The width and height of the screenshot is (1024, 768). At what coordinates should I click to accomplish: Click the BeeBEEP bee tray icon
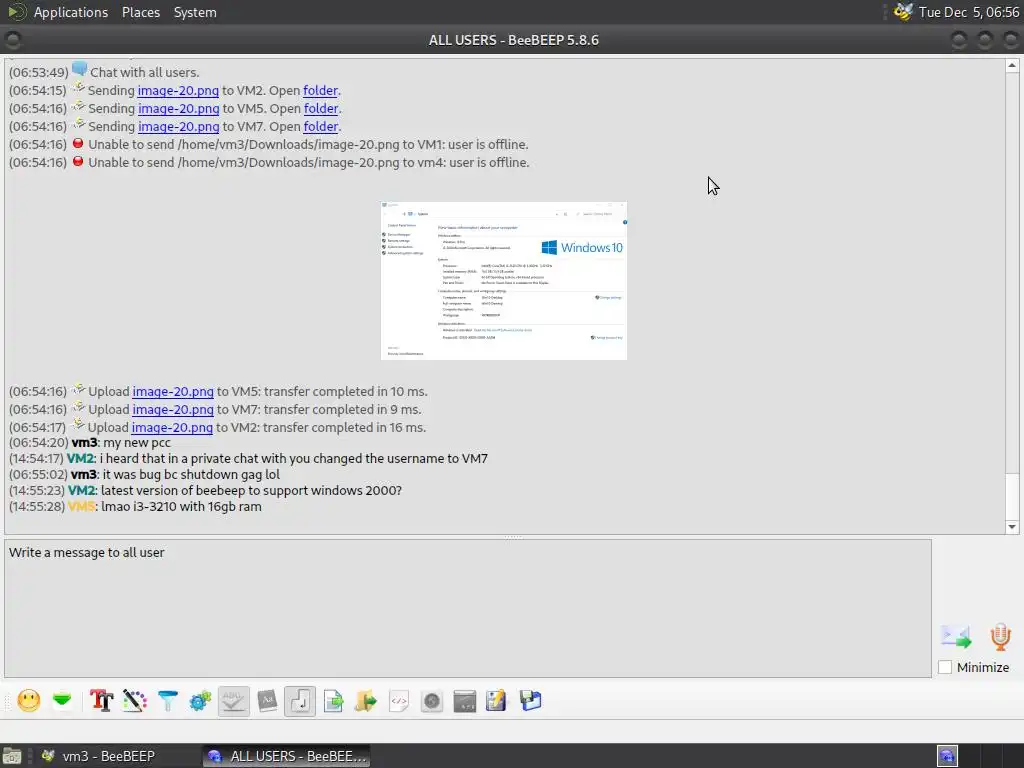click(x=903, y=12)
